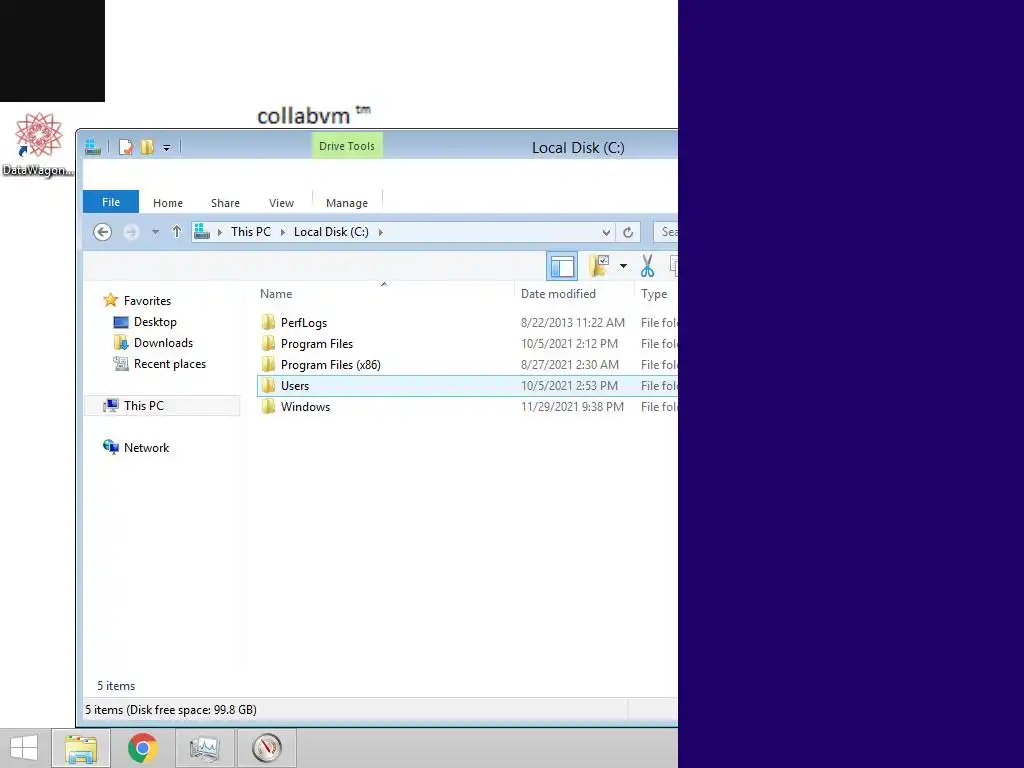Screen dimensions: 1024x768
Task: Open the Drive Tools contextual tab
Action: [347, 146]
